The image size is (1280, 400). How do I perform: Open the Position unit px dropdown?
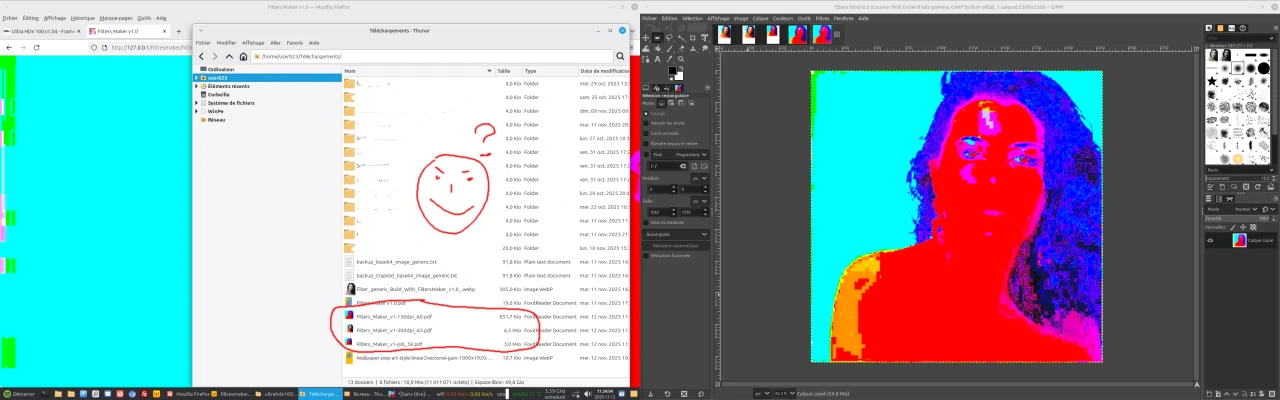click(699, 178)
